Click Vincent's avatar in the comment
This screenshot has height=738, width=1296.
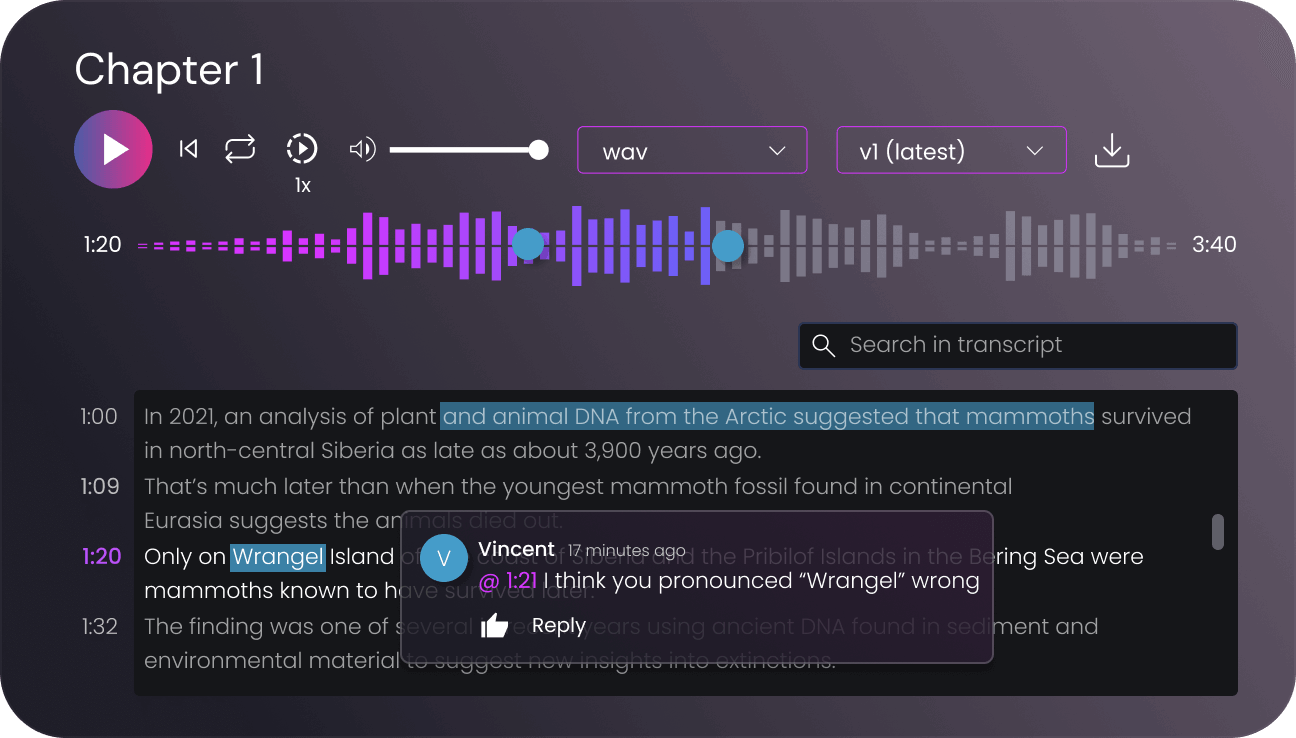pos(444,557)
